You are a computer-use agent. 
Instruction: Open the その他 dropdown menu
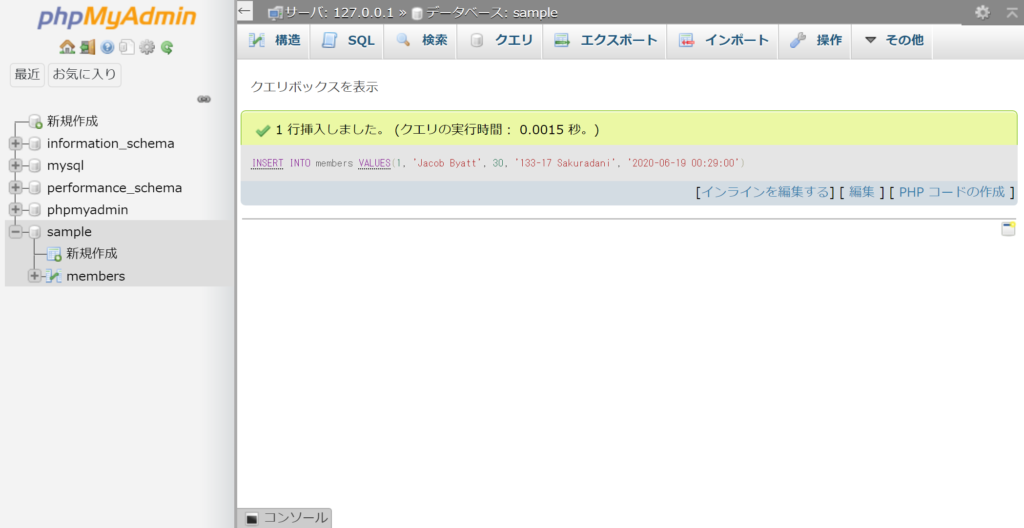click(x=893, y=40)
